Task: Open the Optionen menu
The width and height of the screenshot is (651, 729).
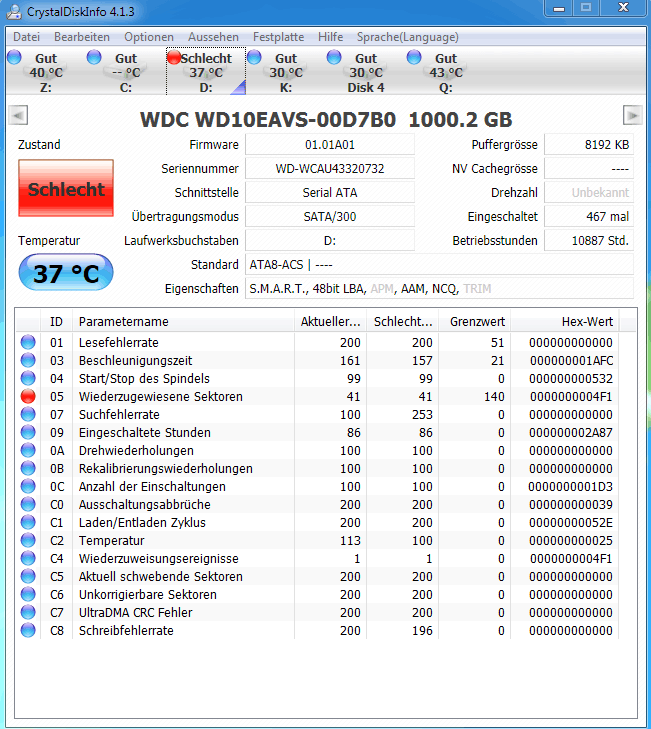Action: [x=149, y=37]
